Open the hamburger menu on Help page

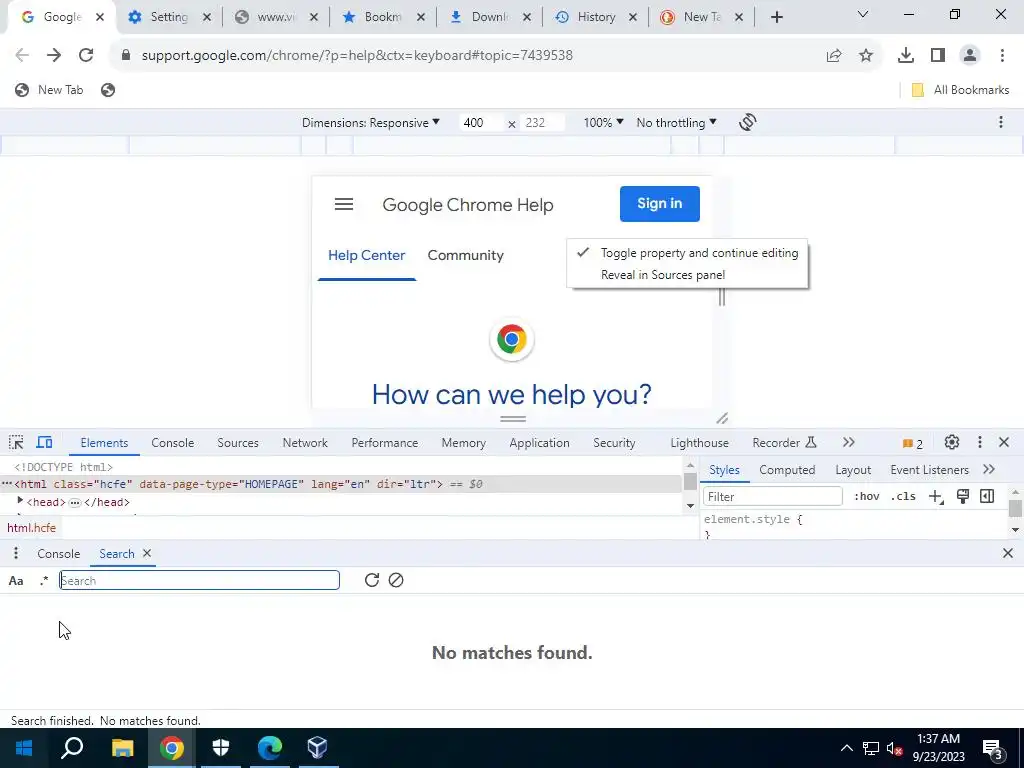[344, 204]
